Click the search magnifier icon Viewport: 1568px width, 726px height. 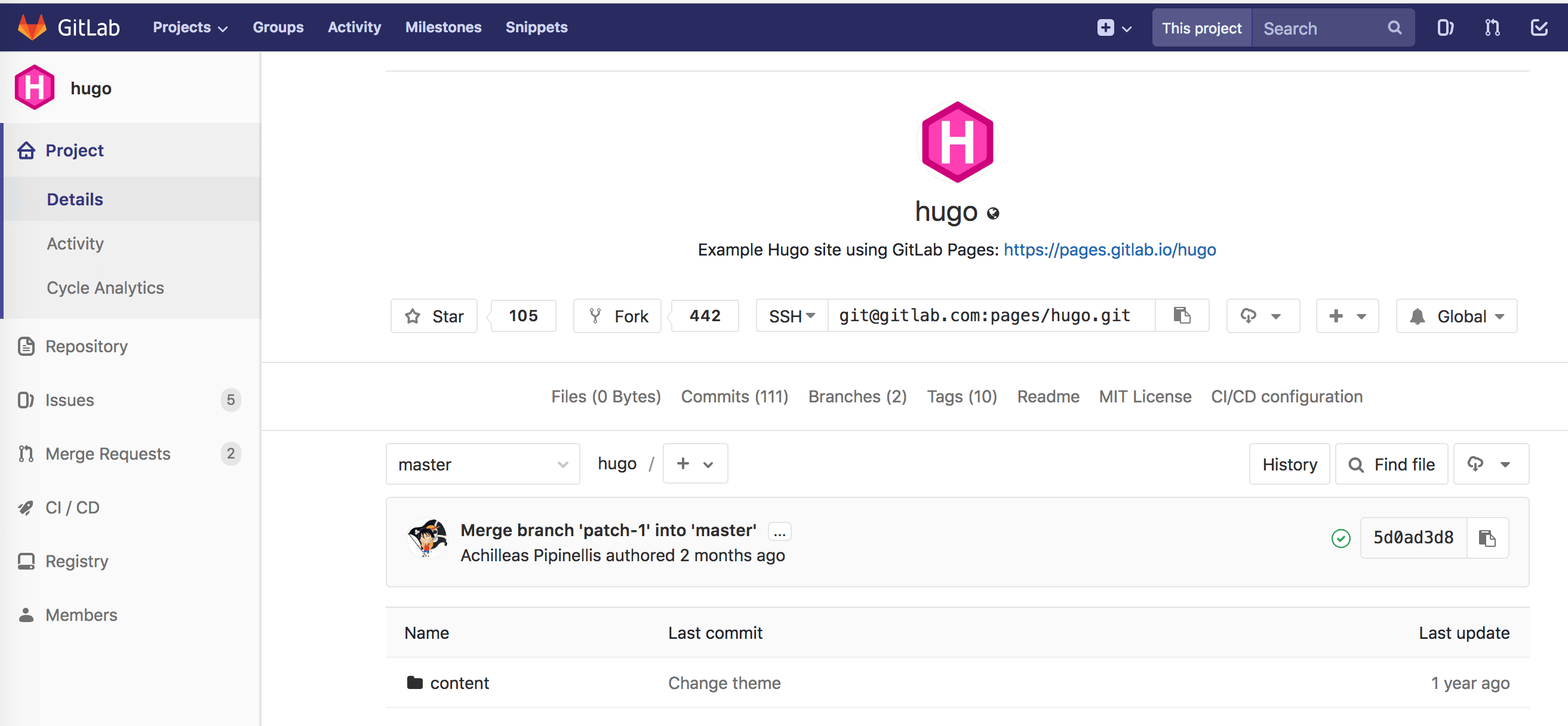point(1394,28)
